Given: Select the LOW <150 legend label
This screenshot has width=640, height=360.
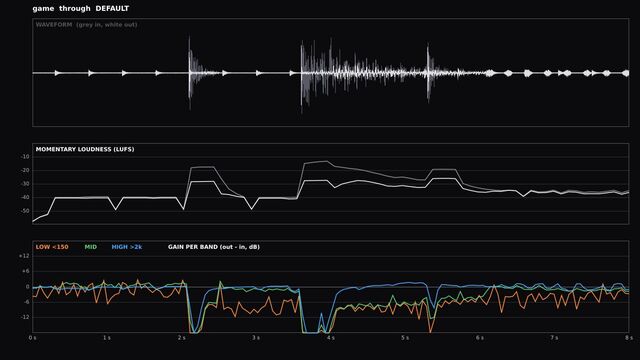Looking at the screenshot, I should [x=52, y=247].
